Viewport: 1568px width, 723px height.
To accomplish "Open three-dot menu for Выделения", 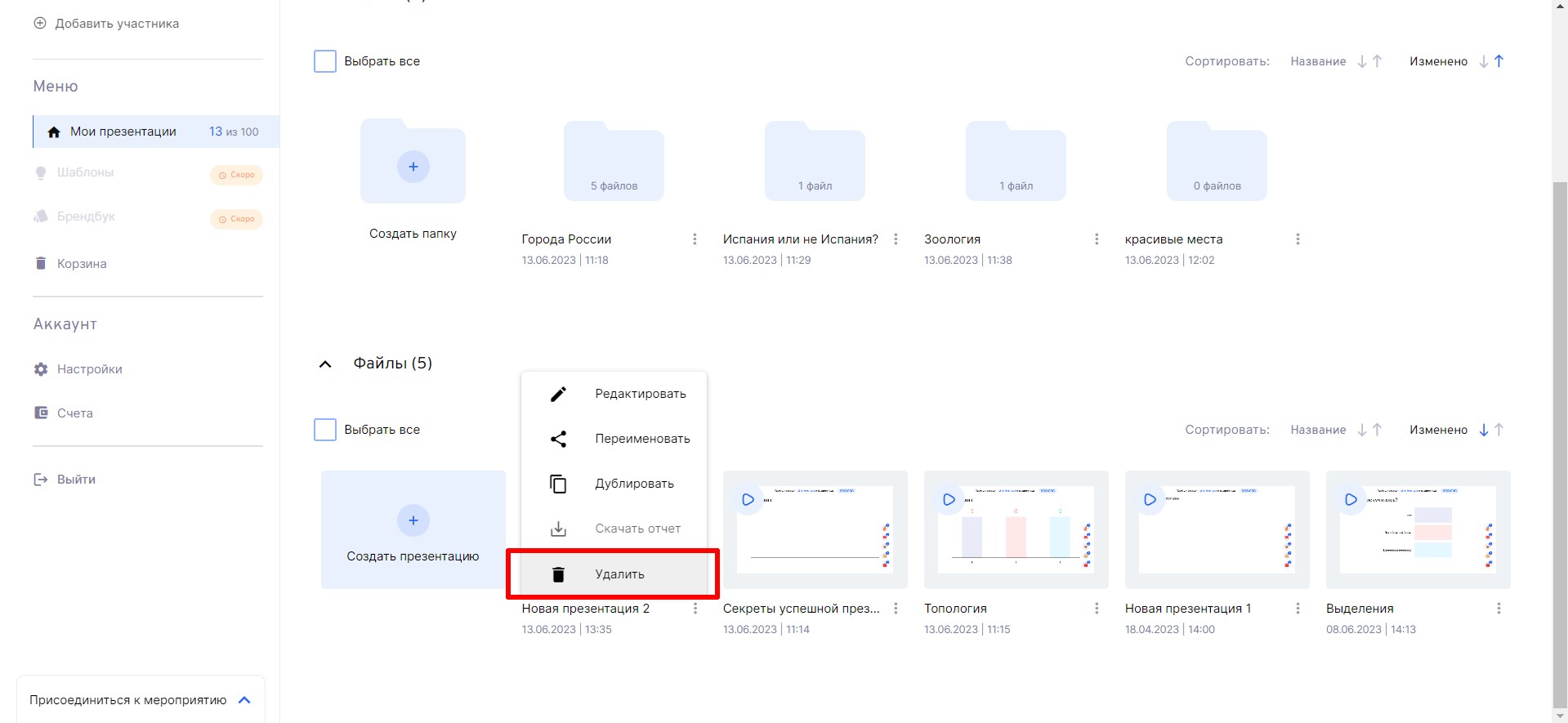I will [x=1499, y=609].
